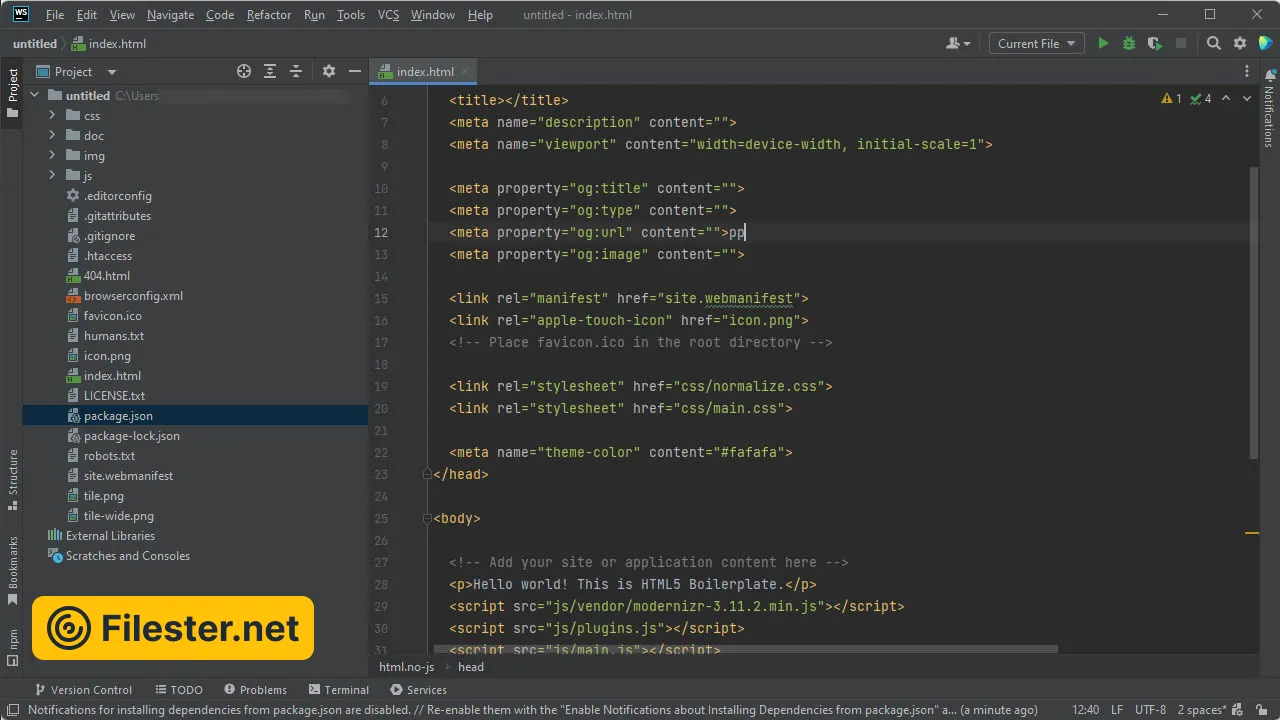1280x720 pixels.
Task: Open the Version Control tool window
Action: 83,690
